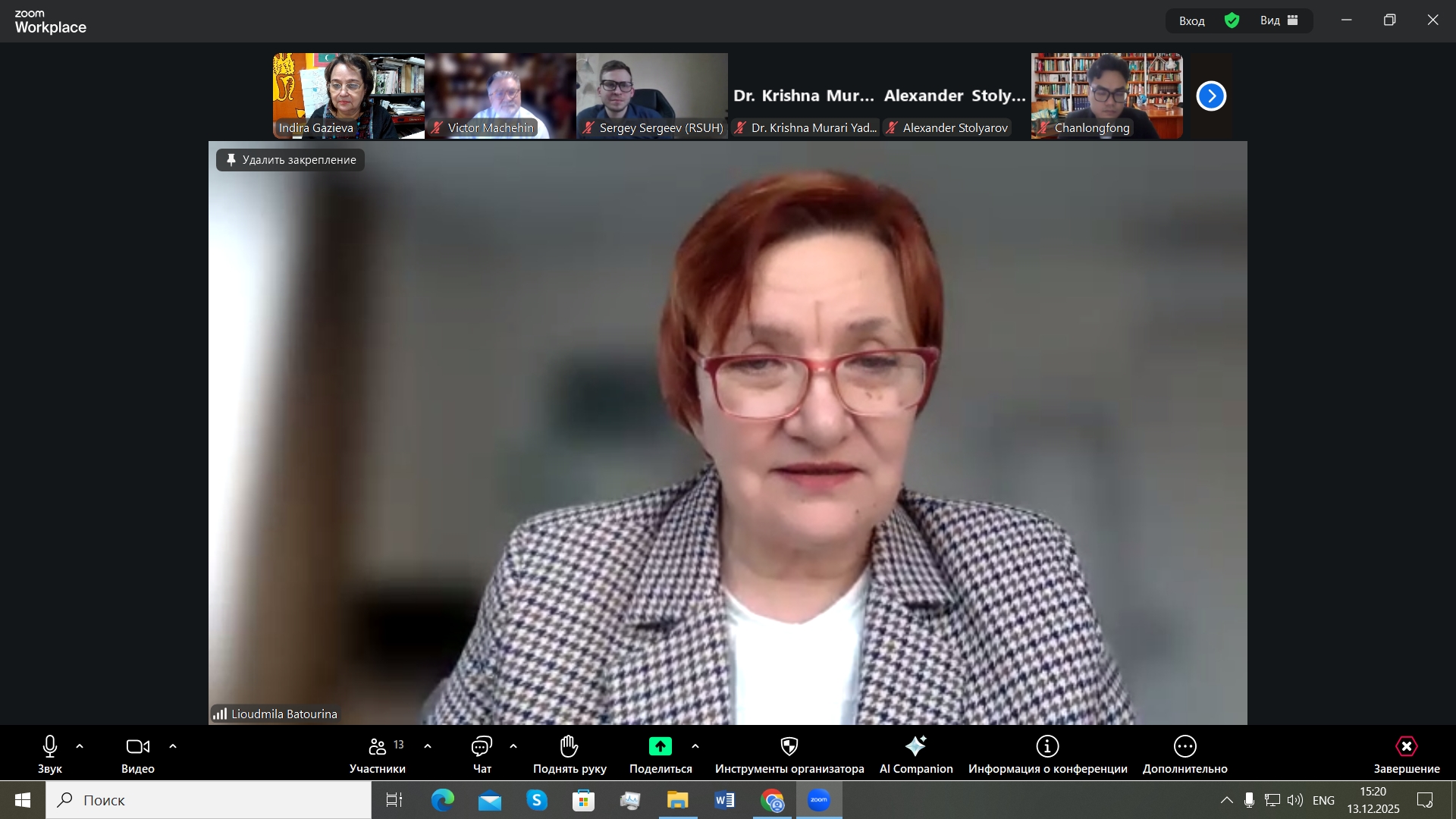Click the Вход sign-in item
The height and width of the screenshot is (819, 1456).
pos(1191,21)
